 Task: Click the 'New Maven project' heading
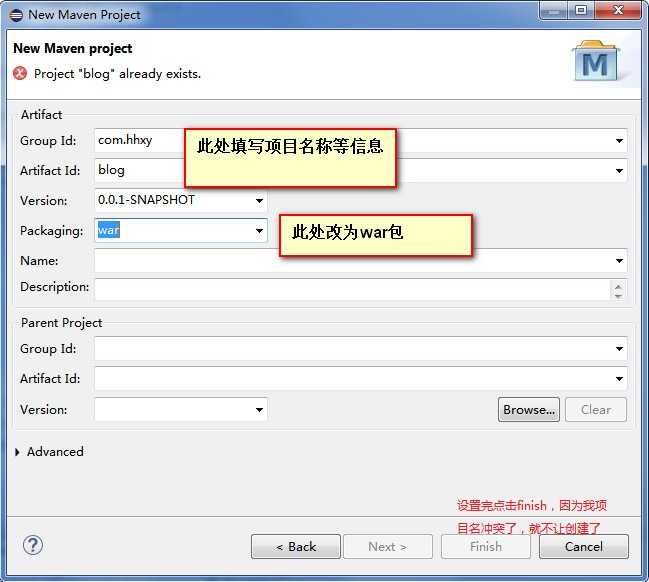pyautogui.click(x=73, y=48)
